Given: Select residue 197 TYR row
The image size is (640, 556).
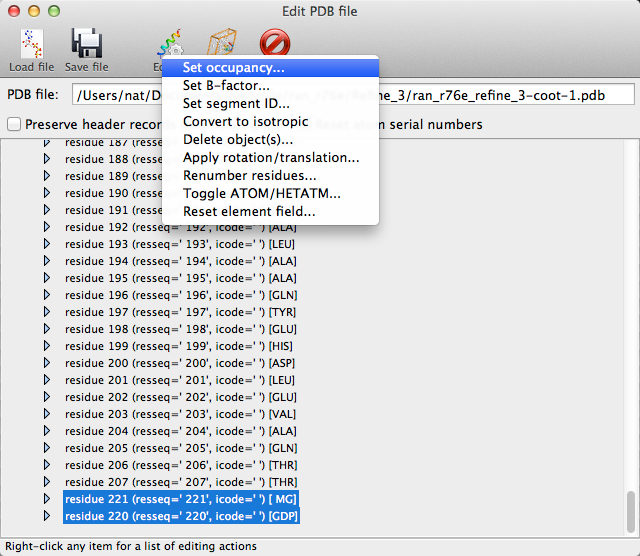Looking at the screenshot, I should tap(180, 313).
